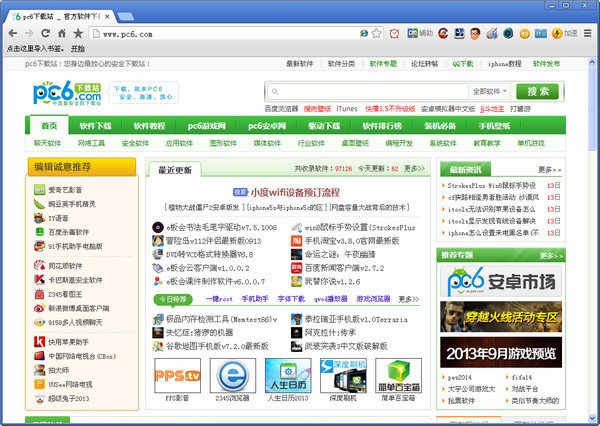This screenshot has height=426, width=600.
Task: Open the 软件教程 navigation tab
Action: click(149, 126)
